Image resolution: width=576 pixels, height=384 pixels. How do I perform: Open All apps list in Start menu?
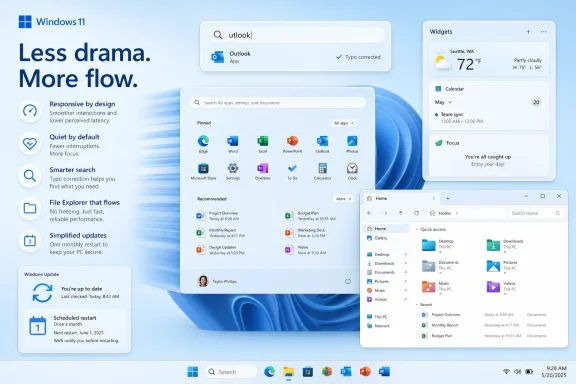click(343, 123)
